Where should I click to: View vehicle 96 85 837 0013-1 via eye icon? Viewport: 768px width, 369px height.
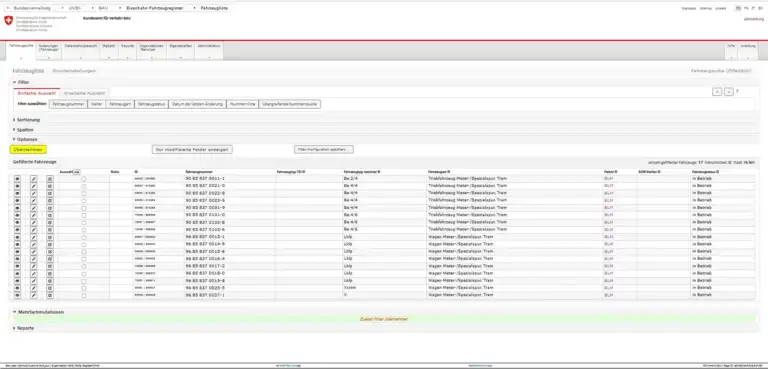(17, 237)
